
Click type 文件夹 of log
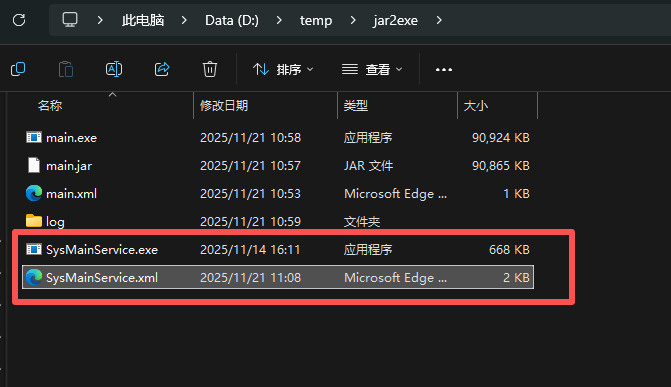coord(362,222)
